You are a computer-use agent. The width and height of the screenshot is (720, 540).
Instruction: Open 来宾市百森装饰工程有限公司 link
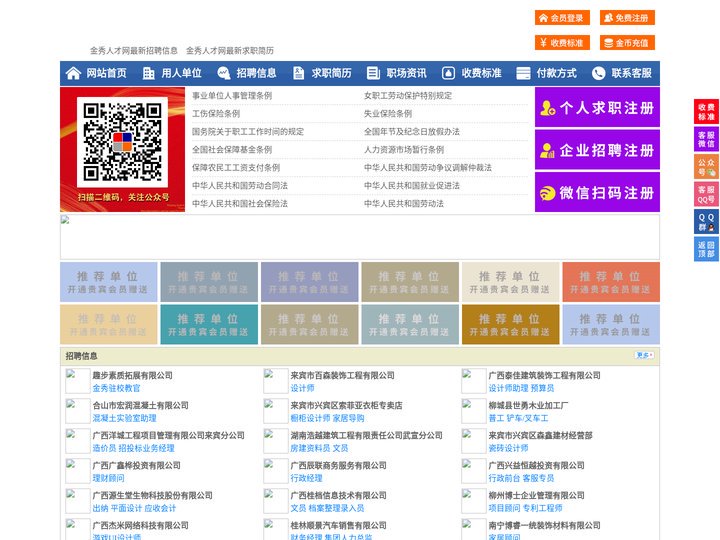(342, 375)
